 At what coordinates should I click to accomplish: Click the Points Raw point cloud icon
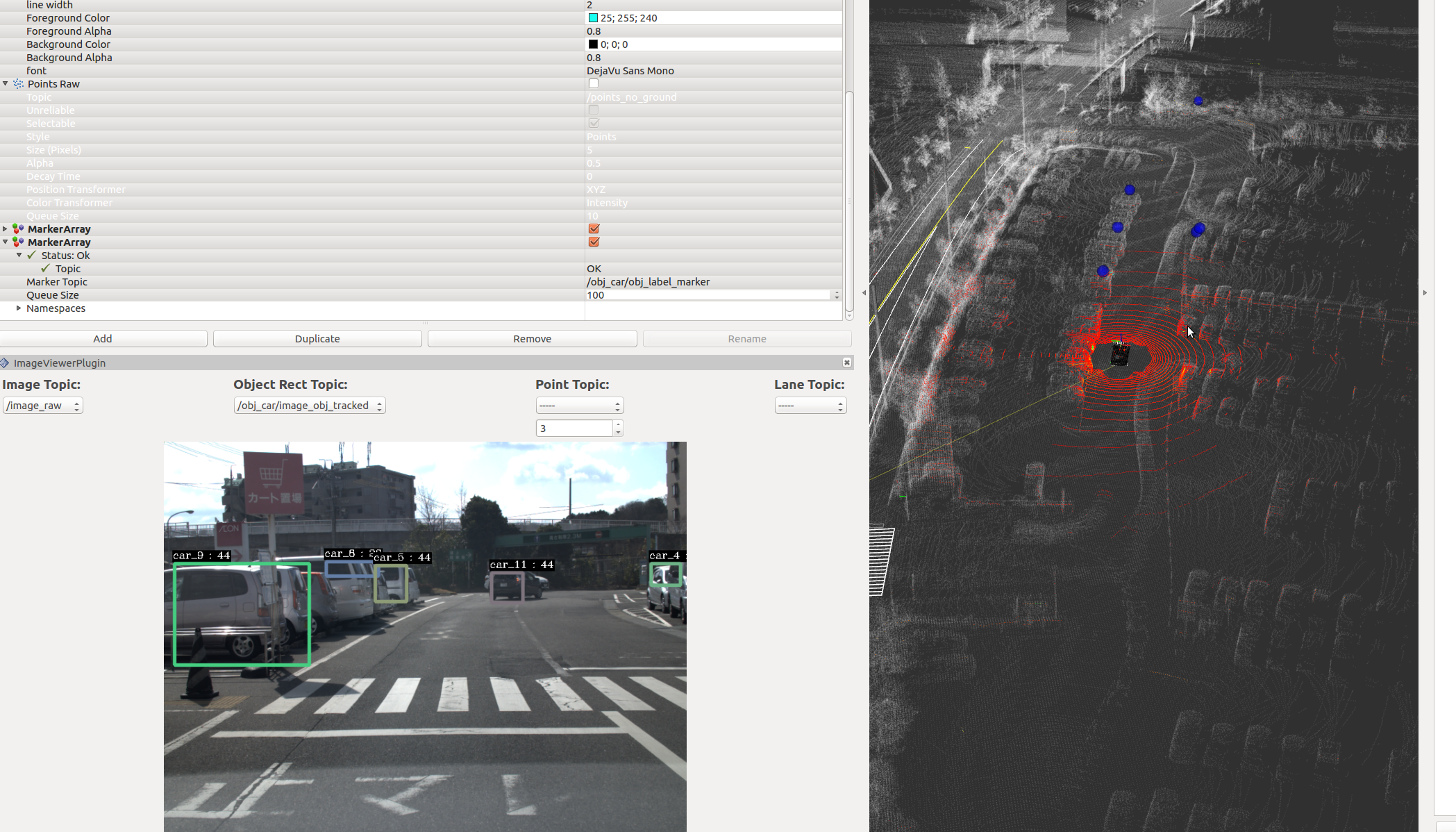pos(18,84)
